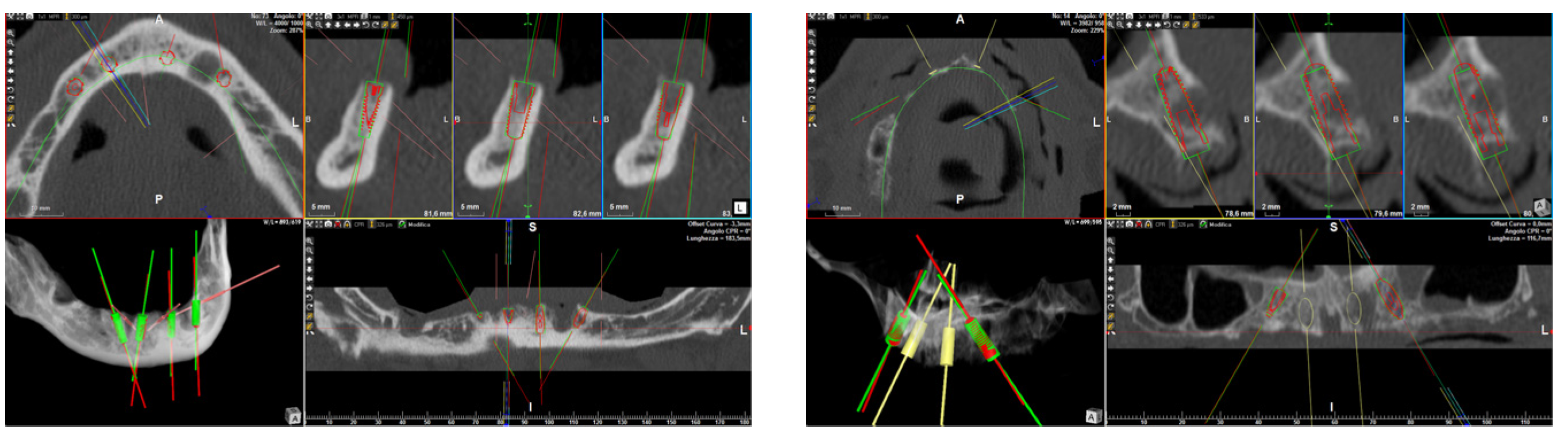Open tools menu of the maxilla axial view
This screenshot has height=443, width=1568.
811,17
